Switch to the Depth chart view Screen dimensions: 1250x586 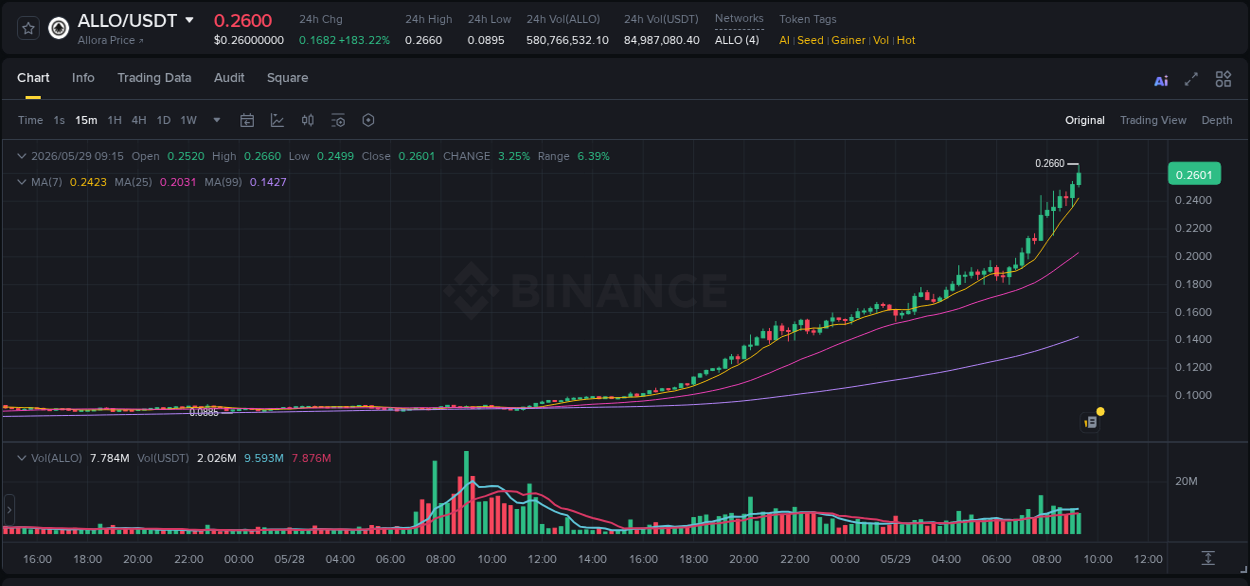[x=1217, y=120]
